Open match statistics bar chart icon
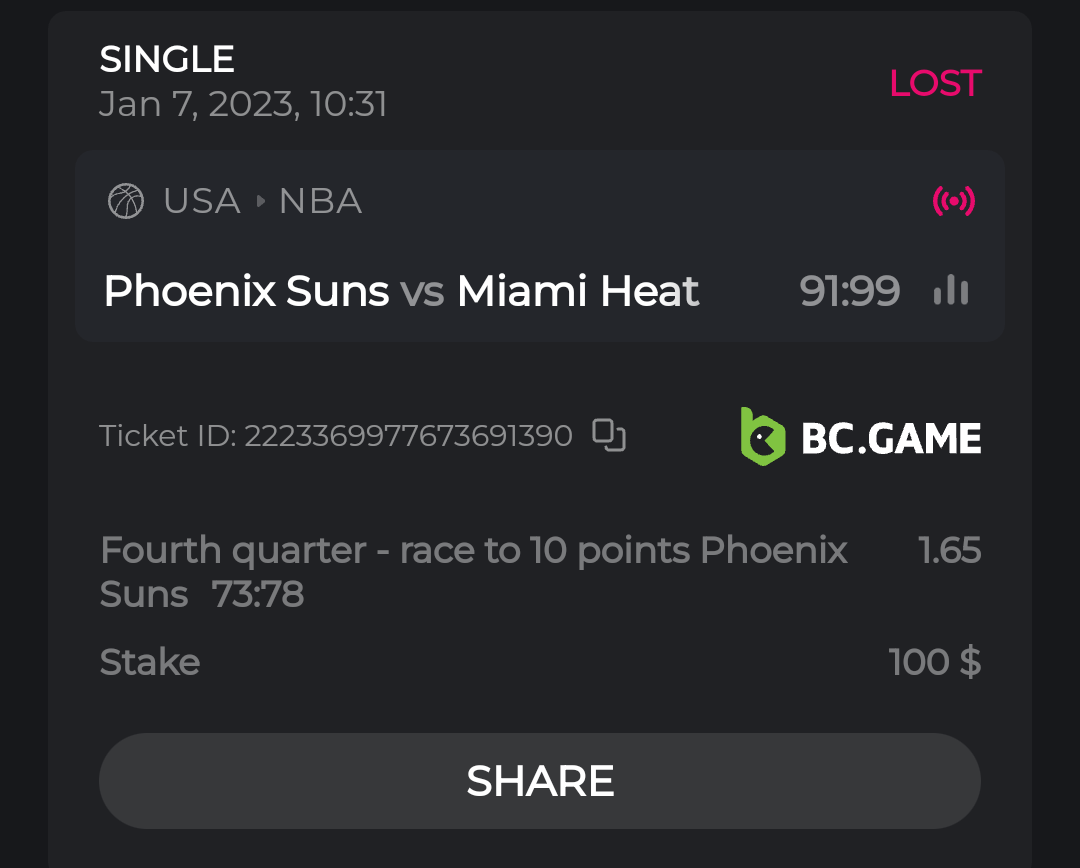The height and width of the screenshot is (868, 1080). click(950, 291)
